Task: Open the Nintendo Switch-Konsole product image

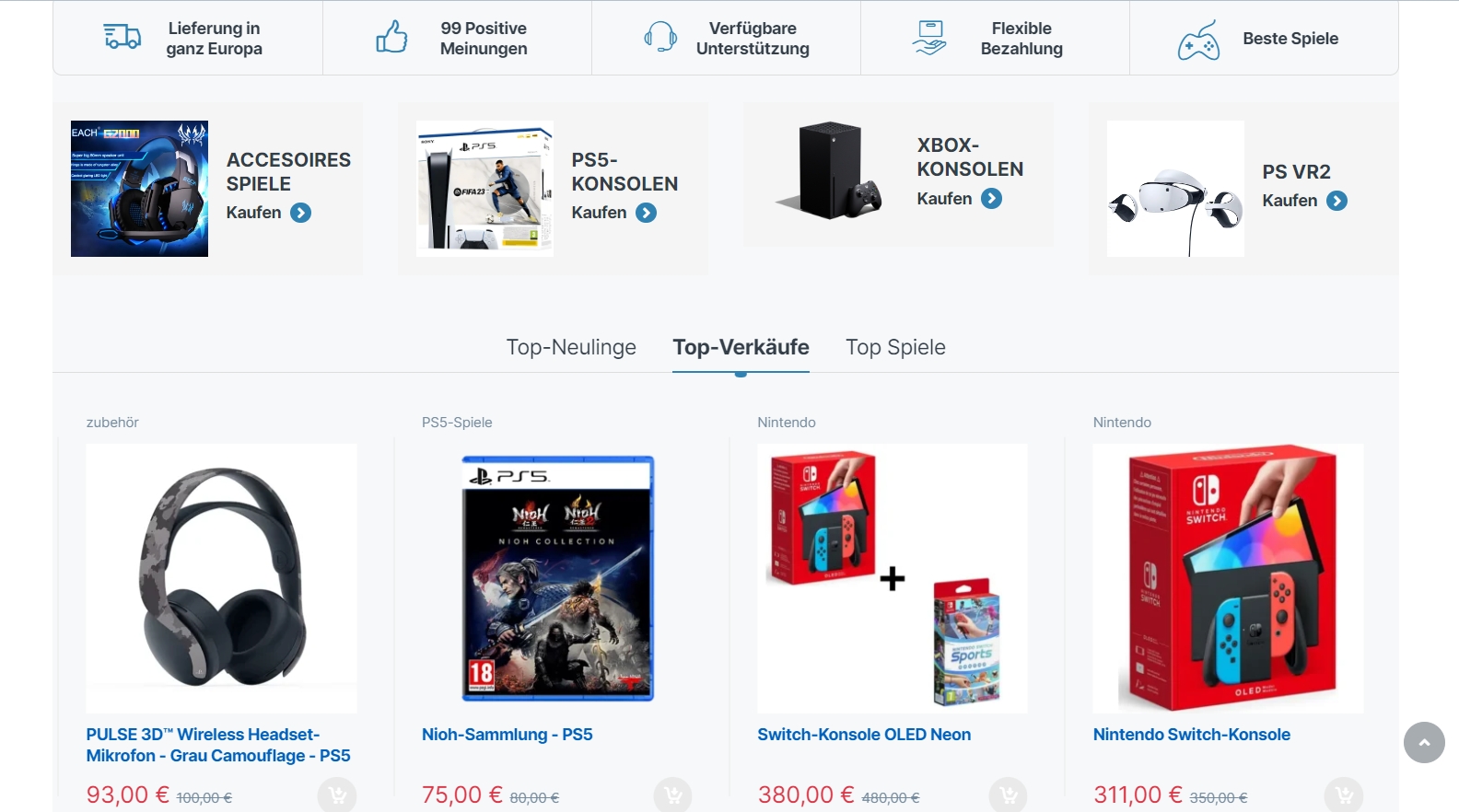Action: 1228,578
